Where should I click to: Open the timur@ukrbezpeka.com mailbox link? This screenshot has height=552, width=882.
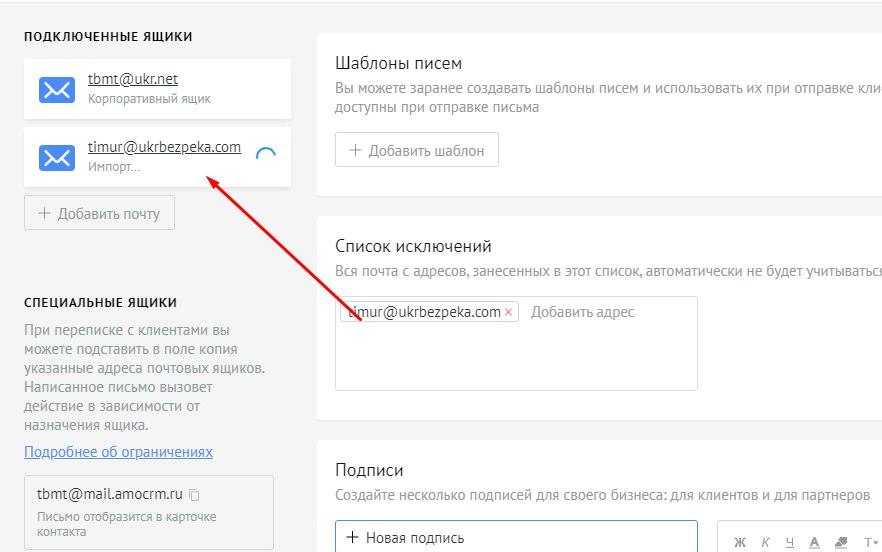(164, 147)
